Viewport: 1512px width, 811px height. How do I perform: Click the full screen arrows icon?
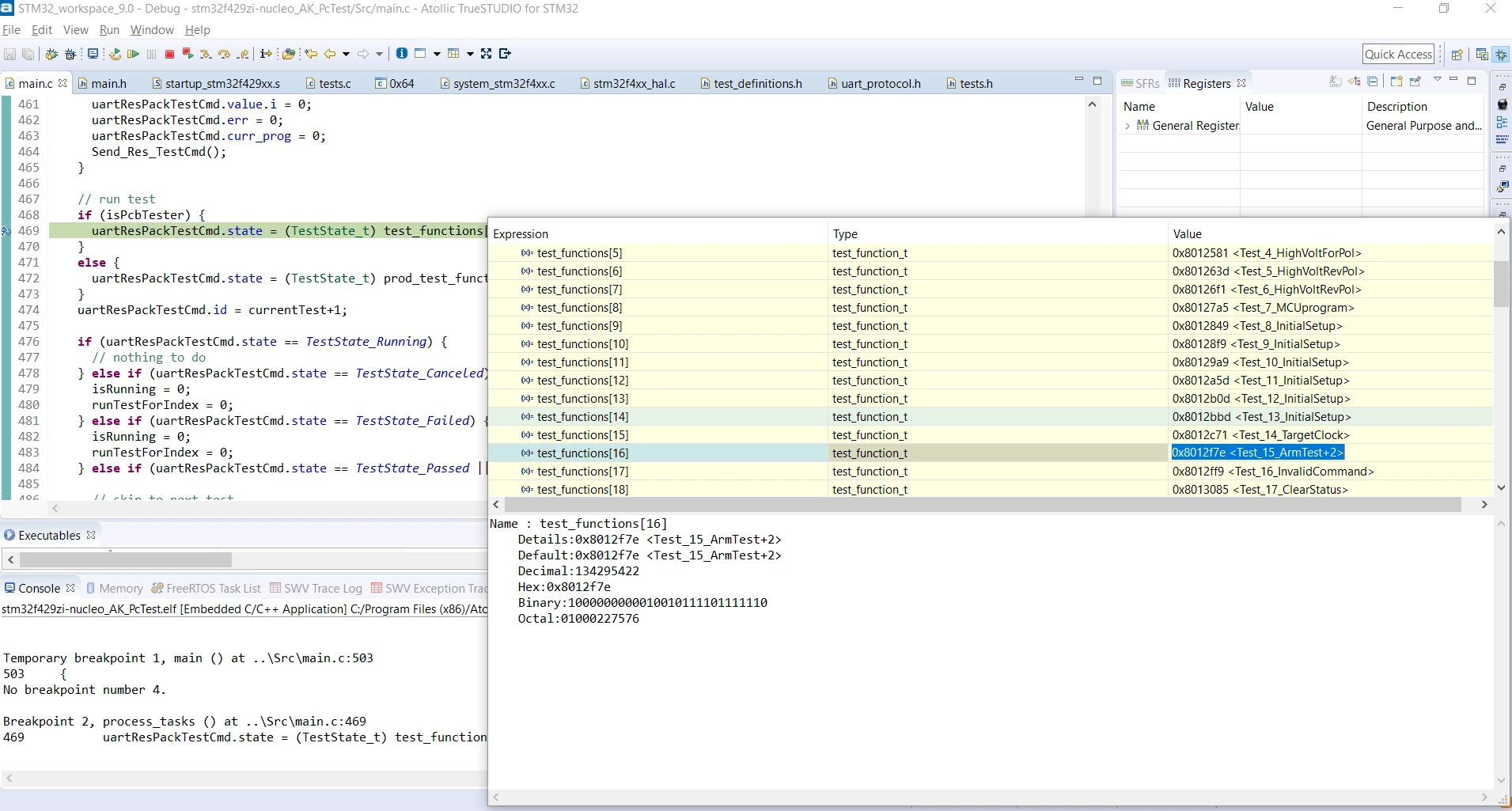(487, 54)
